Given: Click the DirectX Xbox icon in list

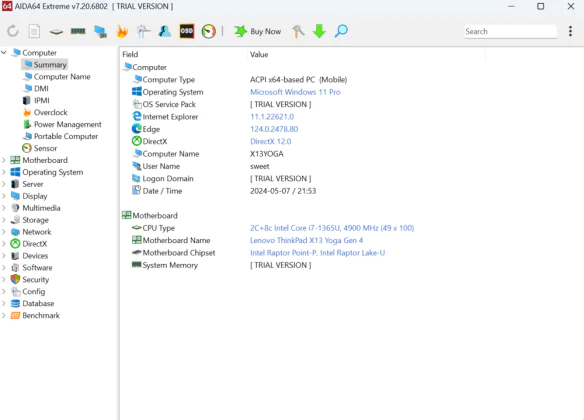Looking at the screenshot, I should pos(137,141).
